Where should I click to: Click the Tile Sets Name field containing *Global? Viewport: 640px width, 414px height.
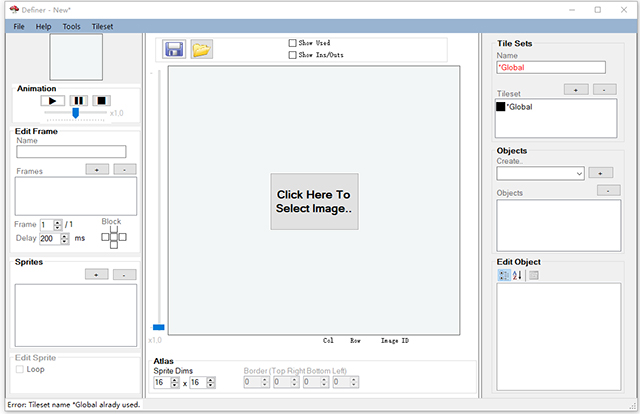click(x=551, y=67)
